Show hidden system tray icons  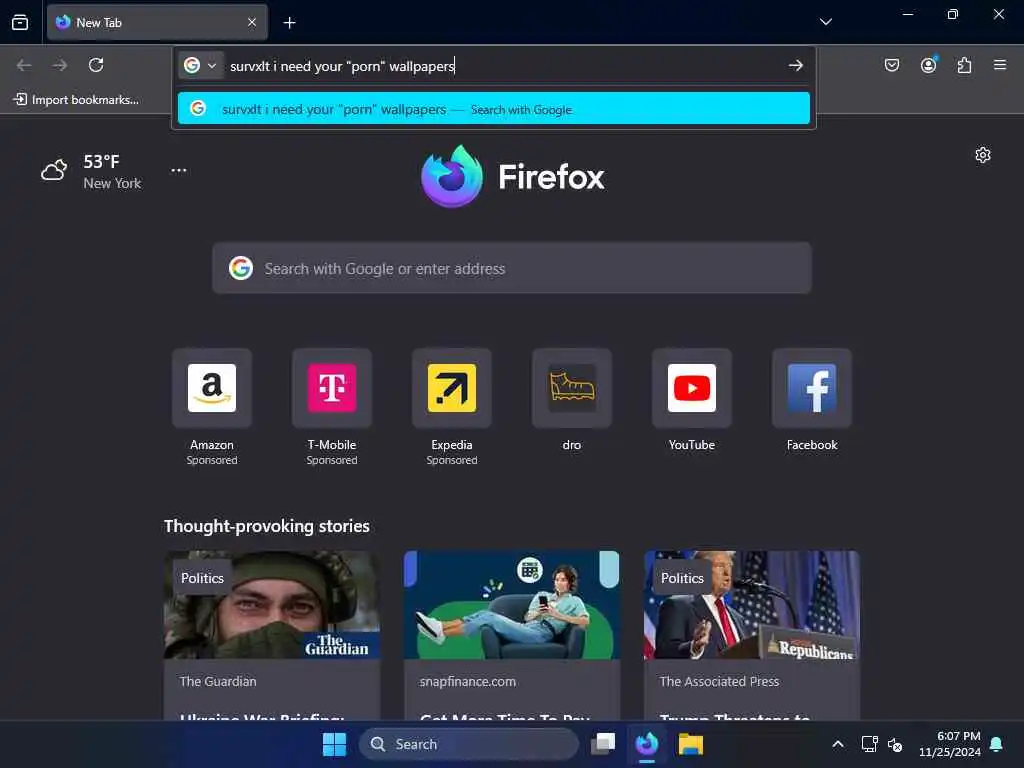[837, 744]
